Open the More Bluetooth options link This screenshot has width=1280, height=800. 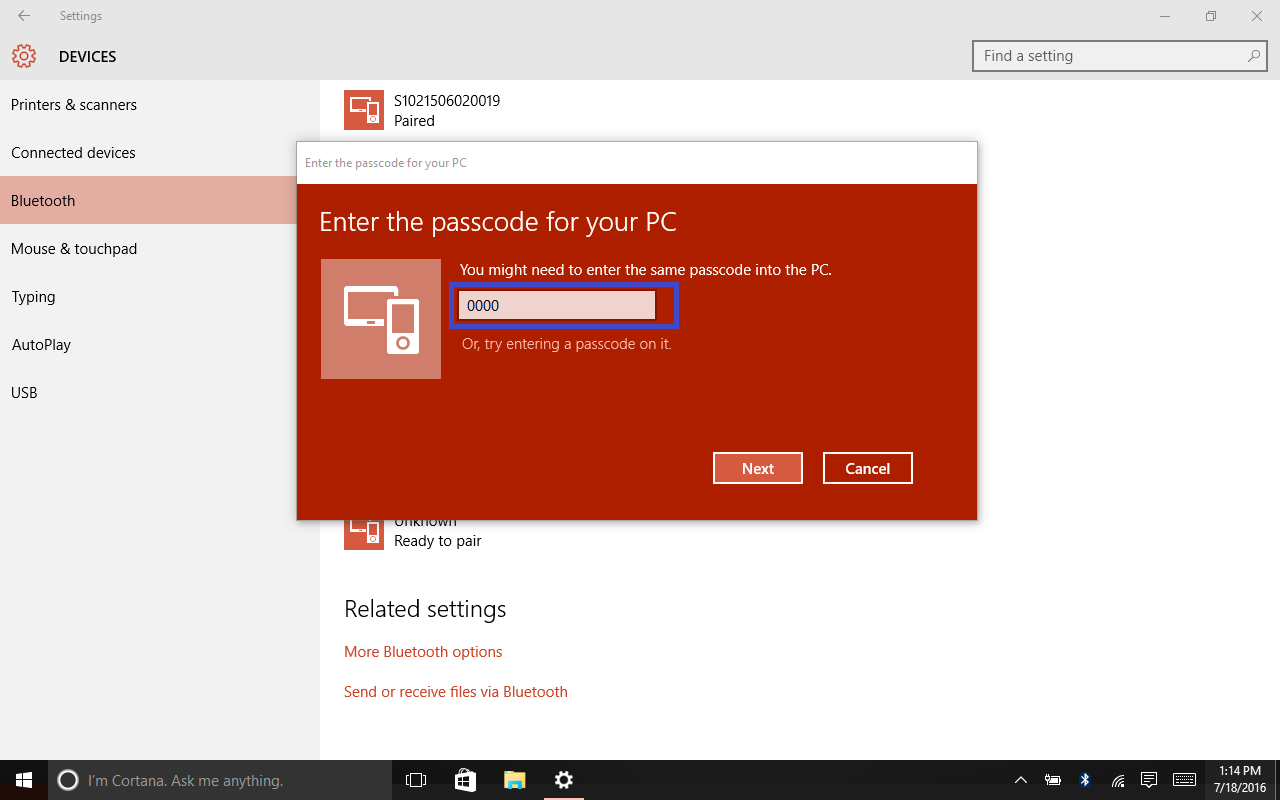pos(423,652)
